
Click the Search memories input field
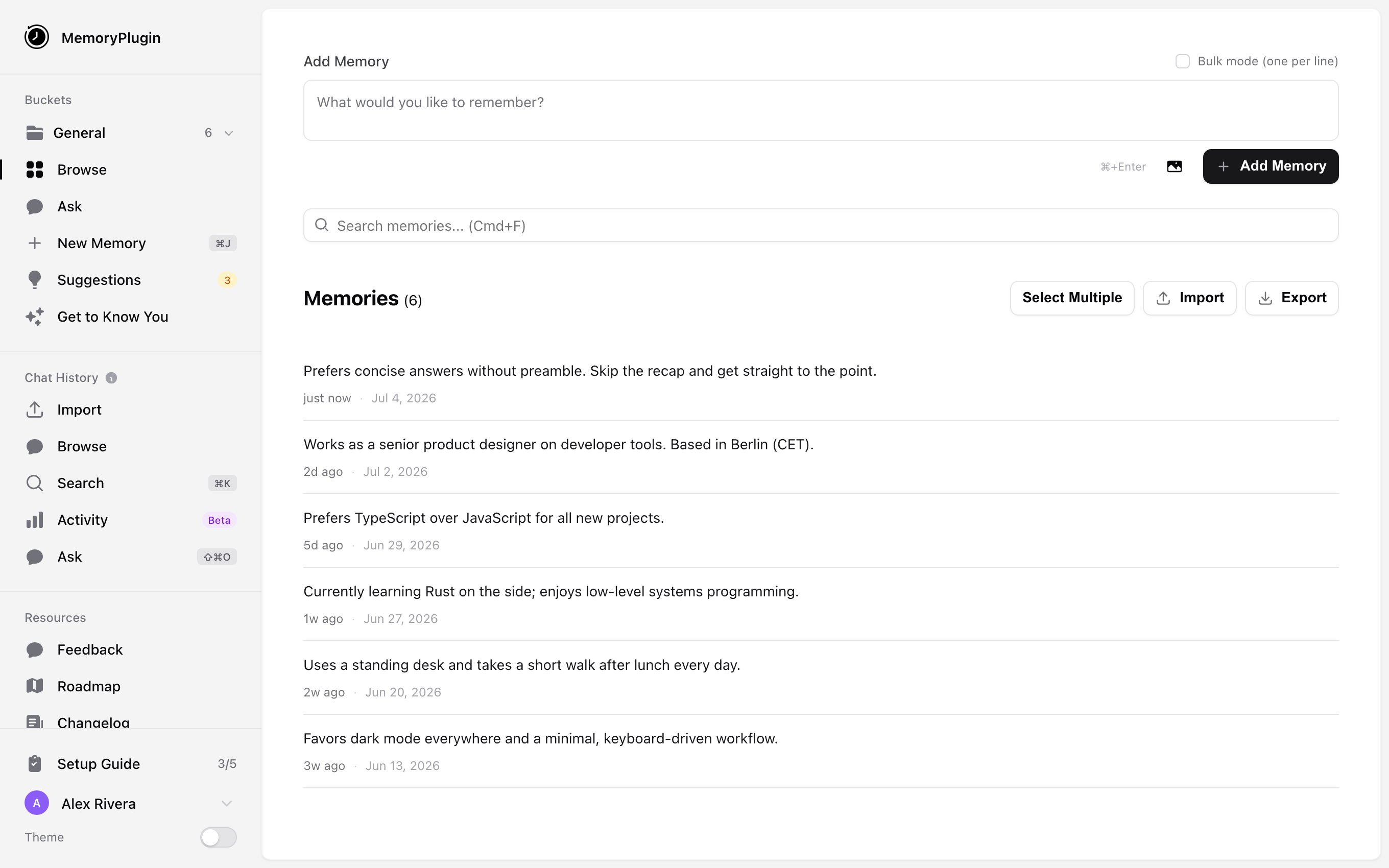click(821, 226)
